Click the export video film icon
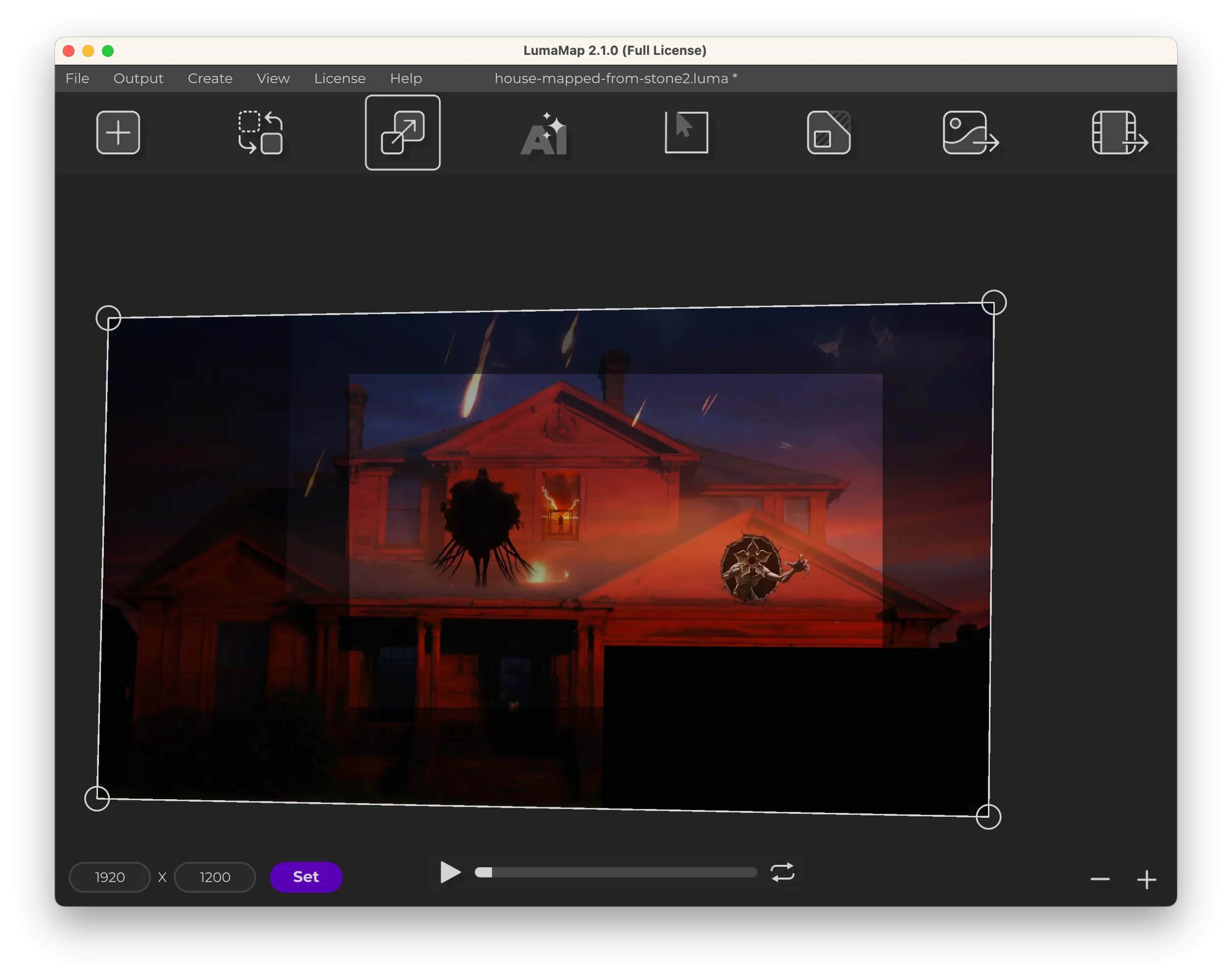 click(x=1119, y=133)
